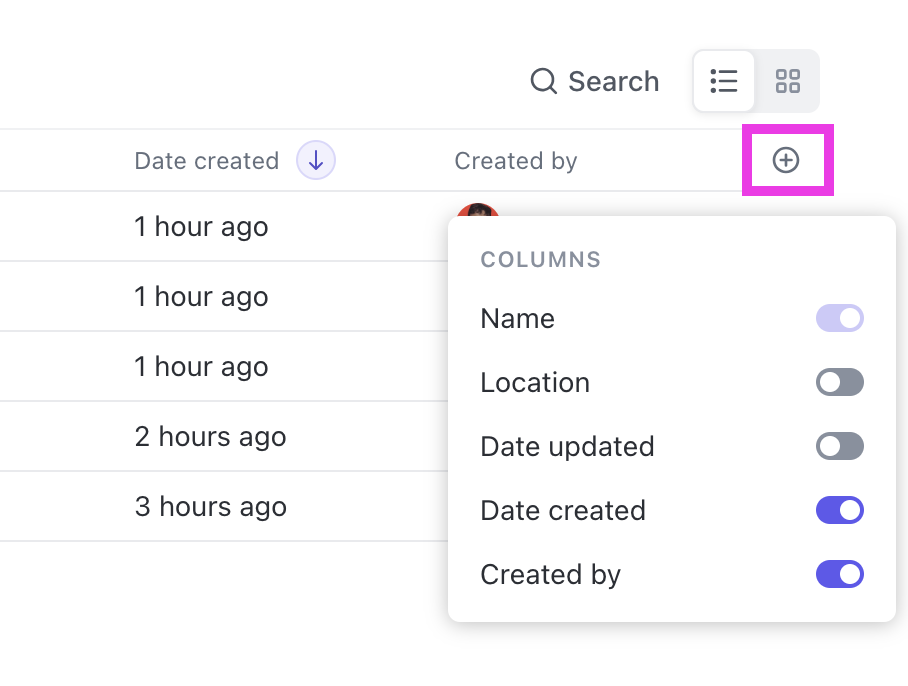Switch to list view layout
The height and width of the screenshot is (686, 908).
723,81
